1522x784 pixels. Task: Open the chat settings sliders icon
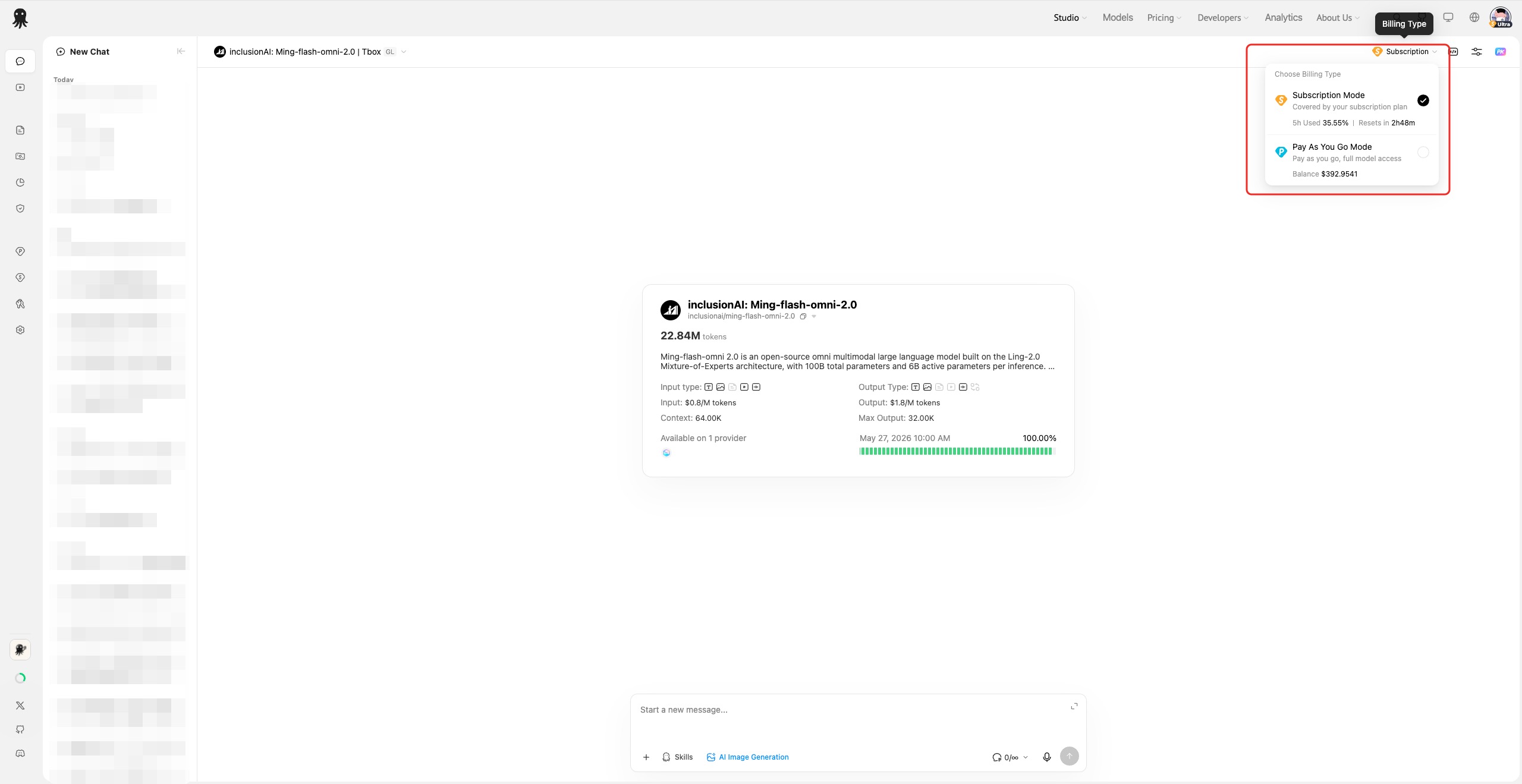[1477, 52]
